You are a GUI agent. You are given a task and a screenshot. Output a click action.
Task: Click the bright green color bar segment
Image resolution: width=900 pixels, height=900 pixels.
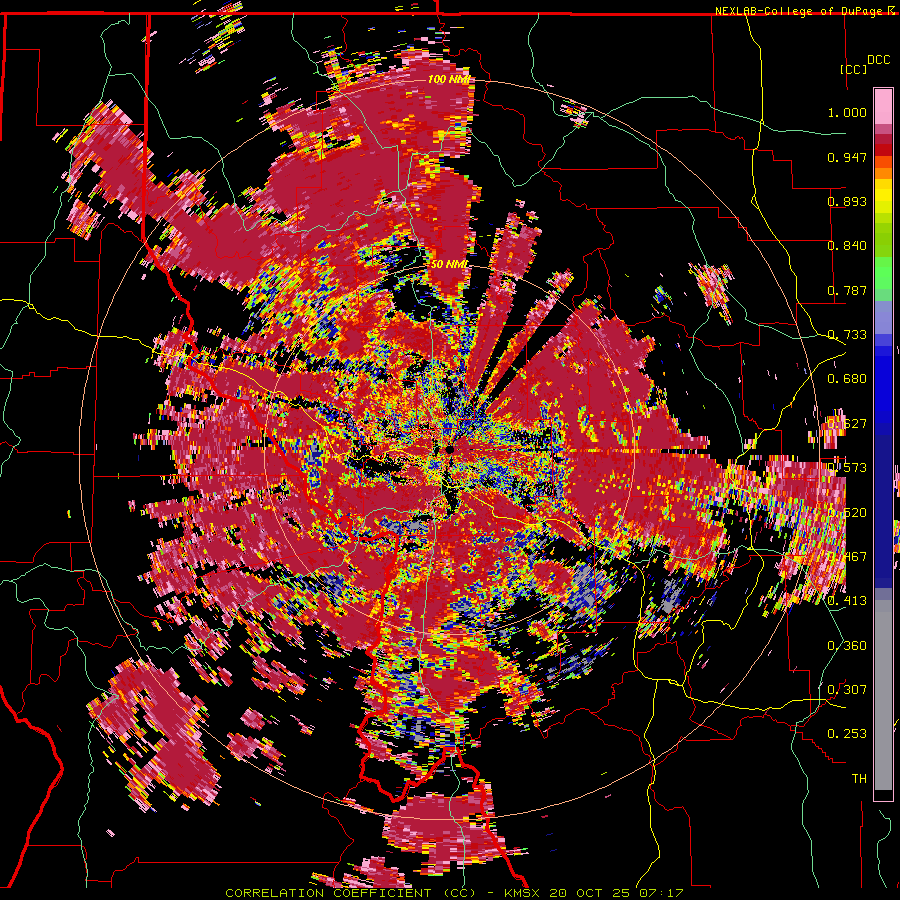point(883,273)
